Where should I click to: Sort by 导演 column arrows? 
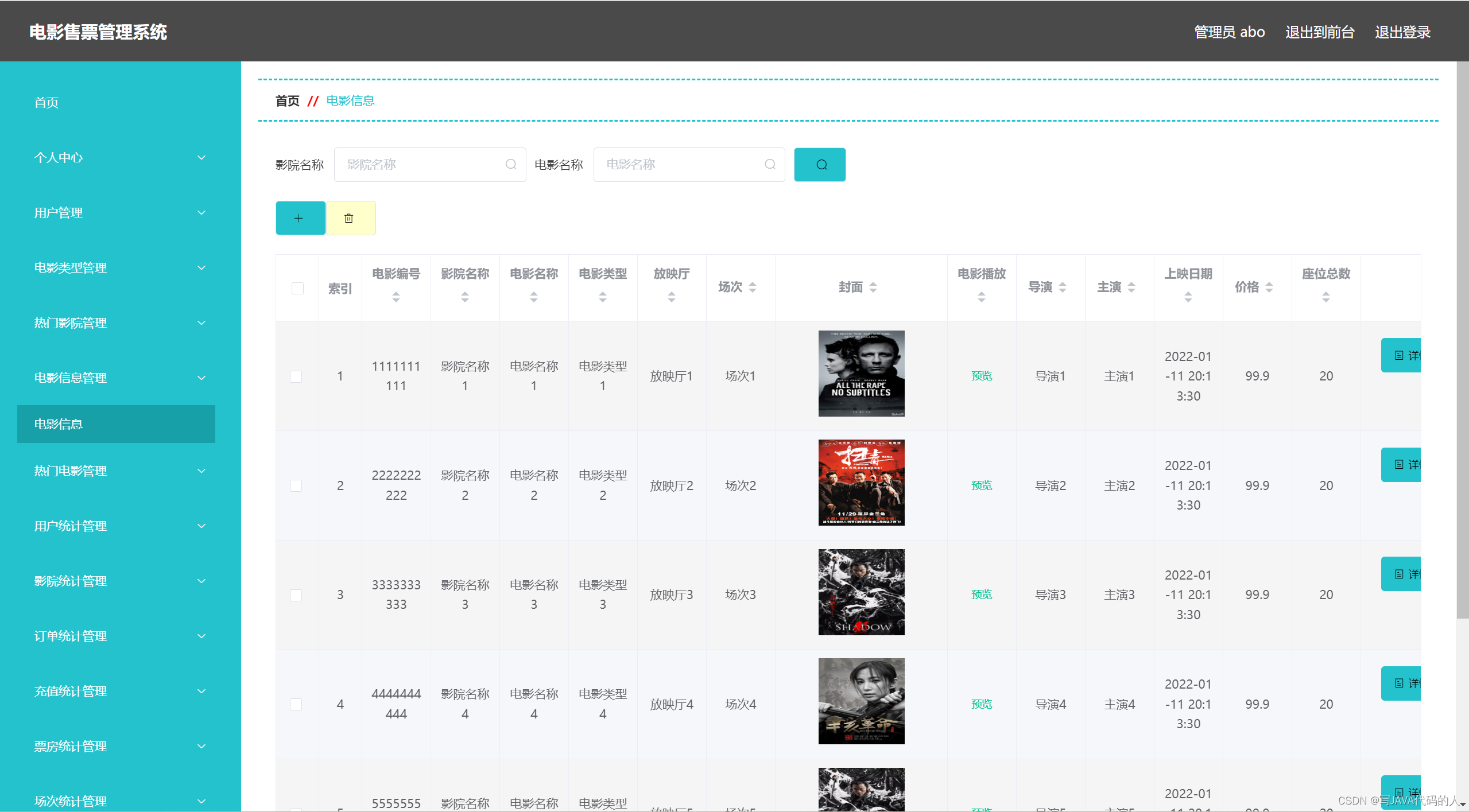click(1063, 287)
